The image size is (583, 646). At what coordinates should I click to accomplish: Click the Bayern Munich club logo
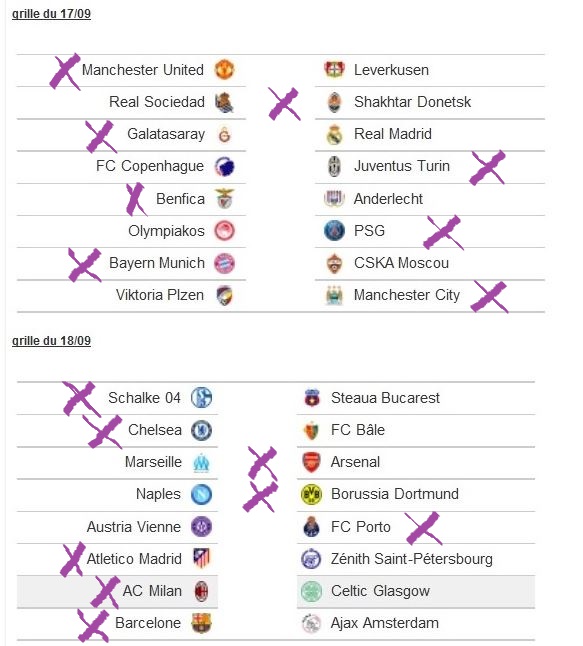[225, 263]
